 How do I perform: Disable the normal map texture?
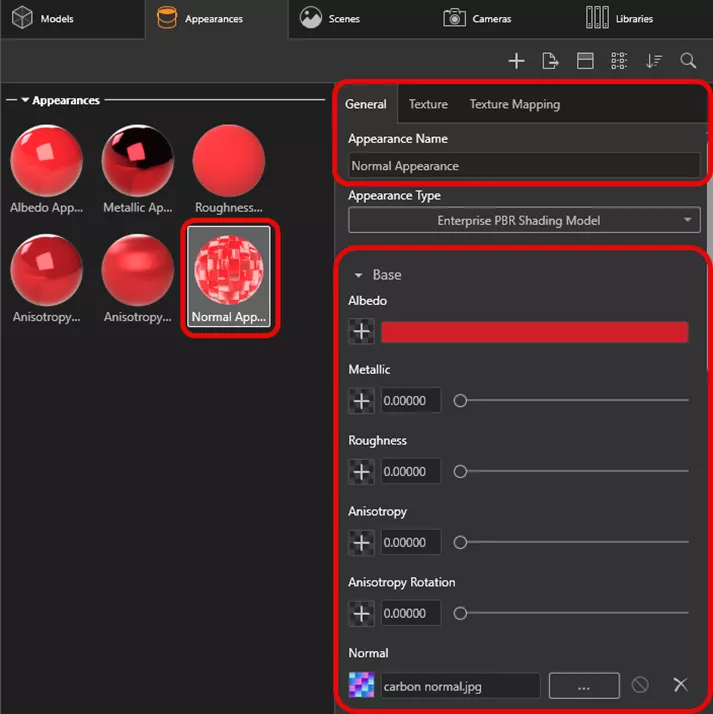click(x=640, y=685)
